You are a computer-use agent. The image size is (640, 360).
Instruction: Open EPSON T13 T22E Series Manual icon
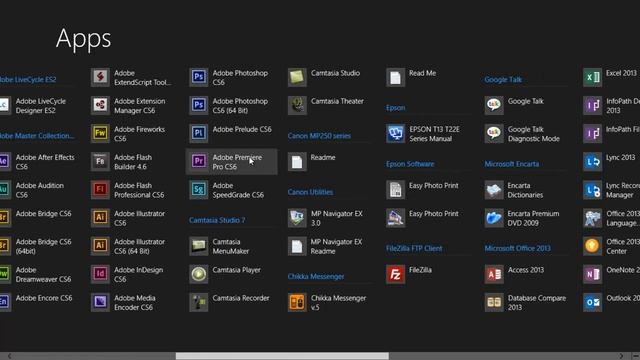[x=396, y=133]
